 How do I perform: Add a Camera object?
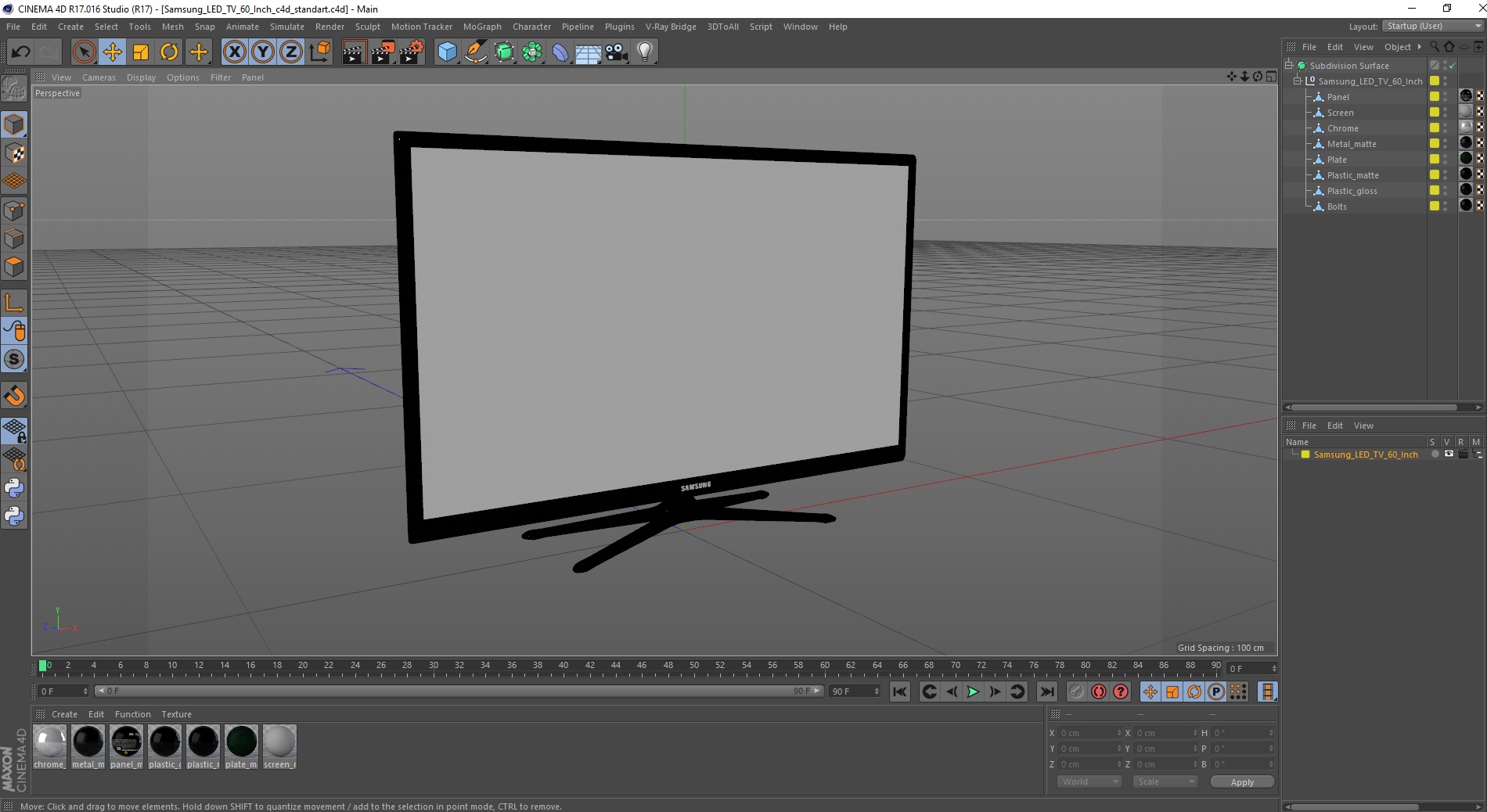[x=617, y=52]
